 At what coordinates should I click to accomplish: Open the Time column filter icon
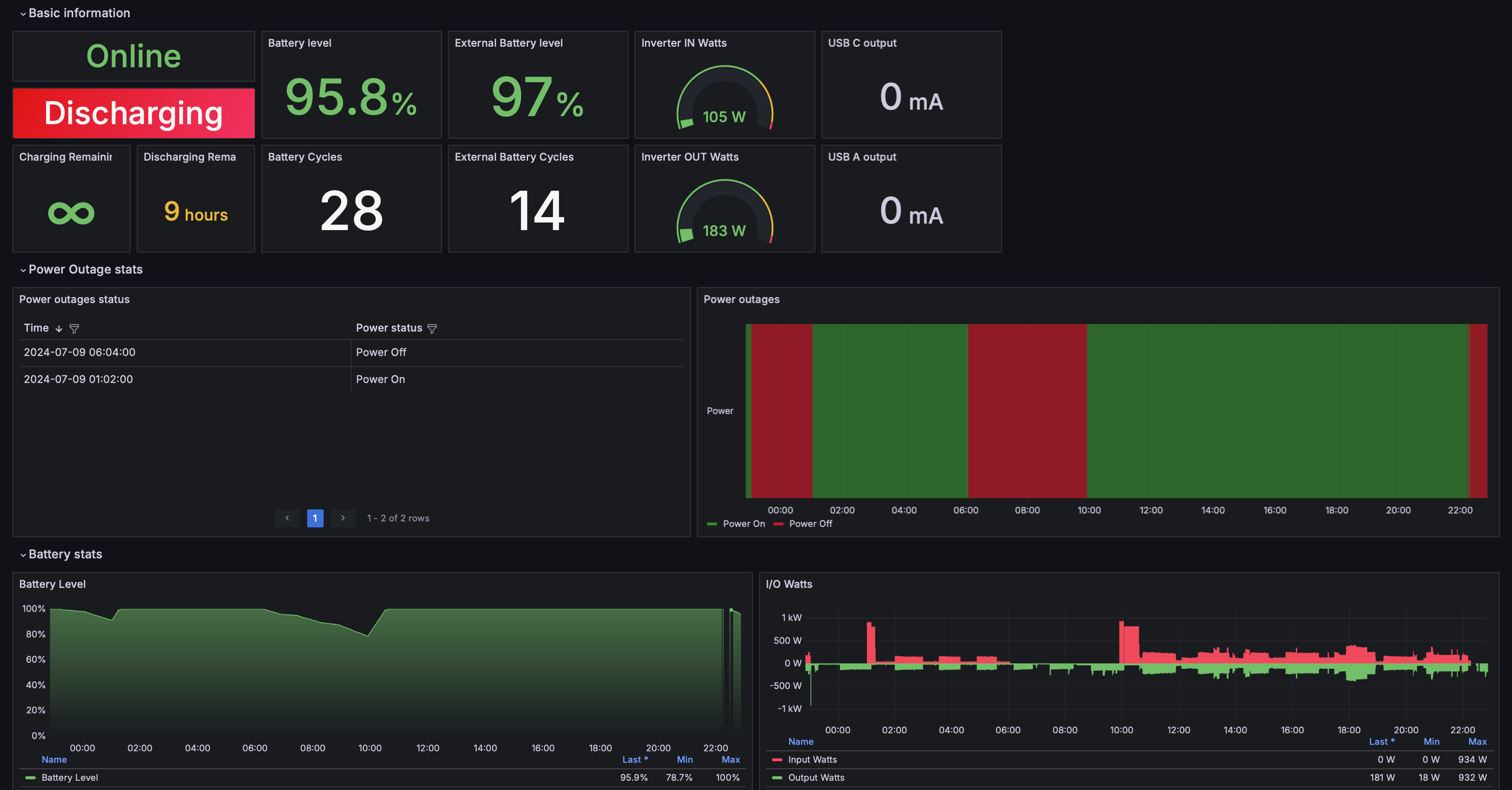(74, 328)
